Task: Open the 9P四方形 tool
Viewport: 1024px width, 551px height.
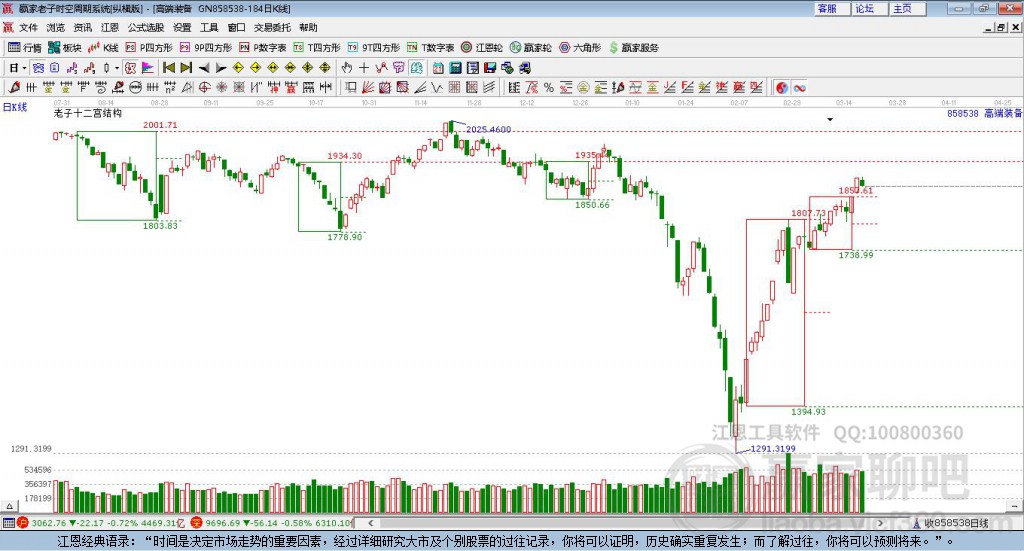Action: (x=206, y=48)
